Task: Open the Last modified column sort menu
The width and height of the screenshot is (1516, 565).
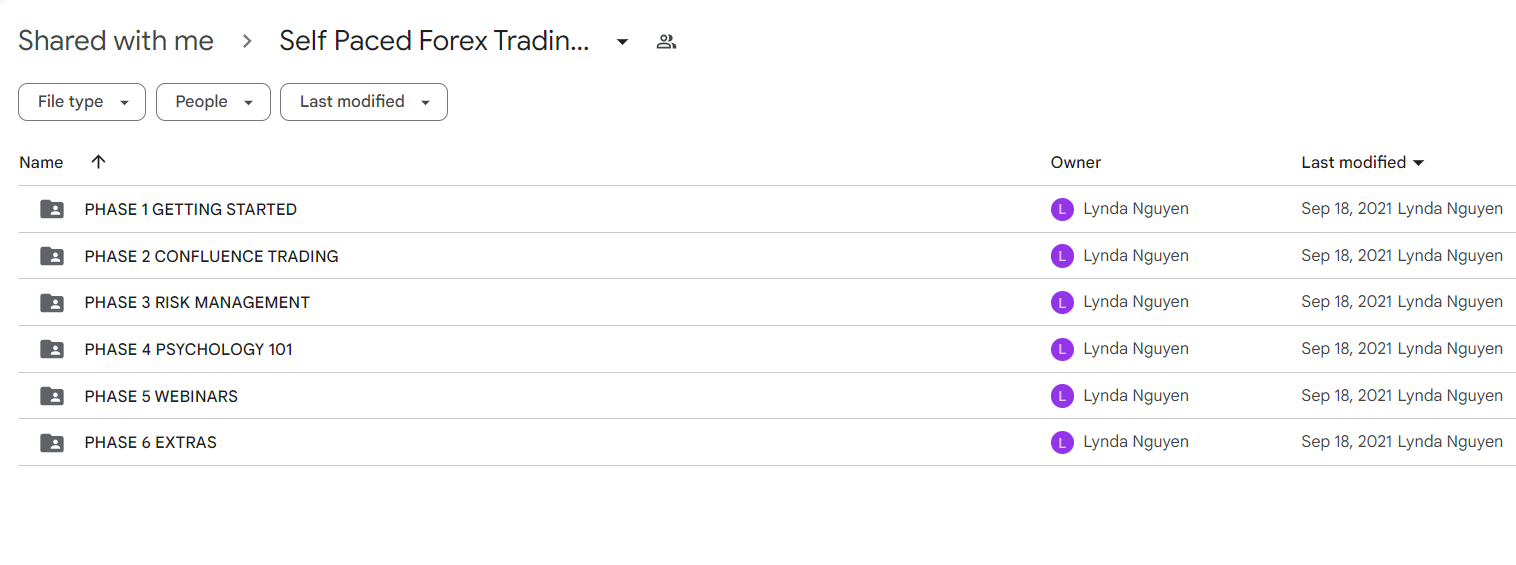Action: point(1363,162)
